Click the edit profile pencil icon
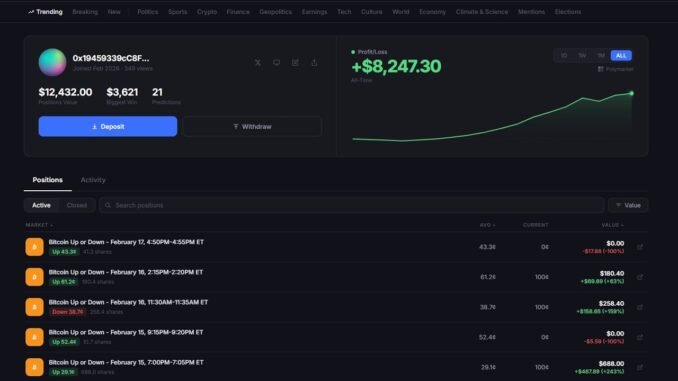678x381 pixels. 295,63
